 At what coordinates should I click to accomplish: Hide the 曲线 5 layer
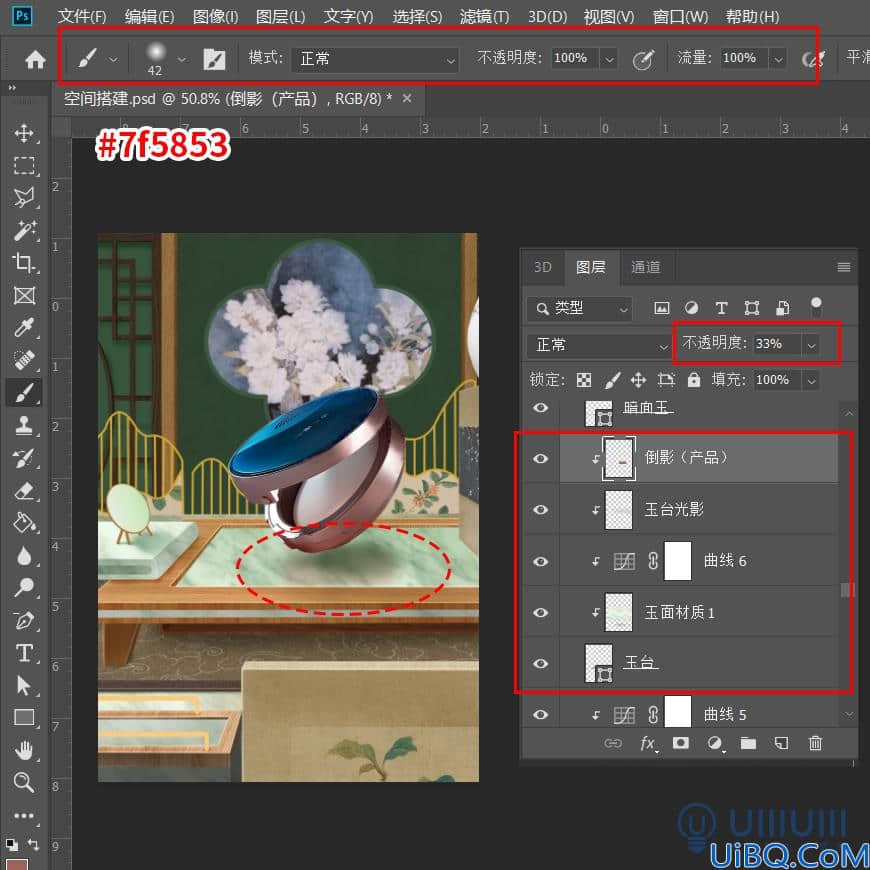point(540,714)
